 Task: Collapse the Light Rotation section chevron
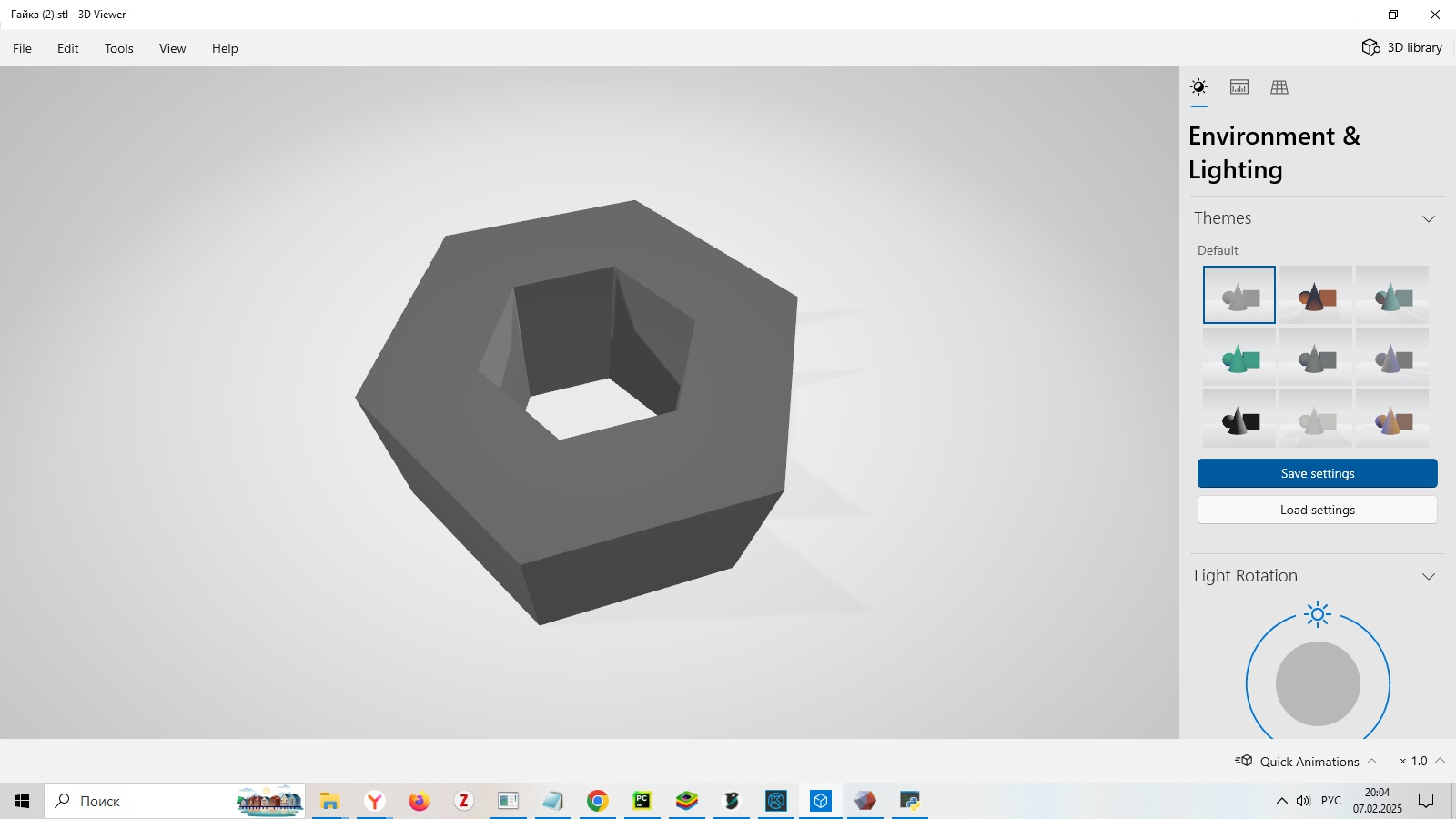point(1429,576)
